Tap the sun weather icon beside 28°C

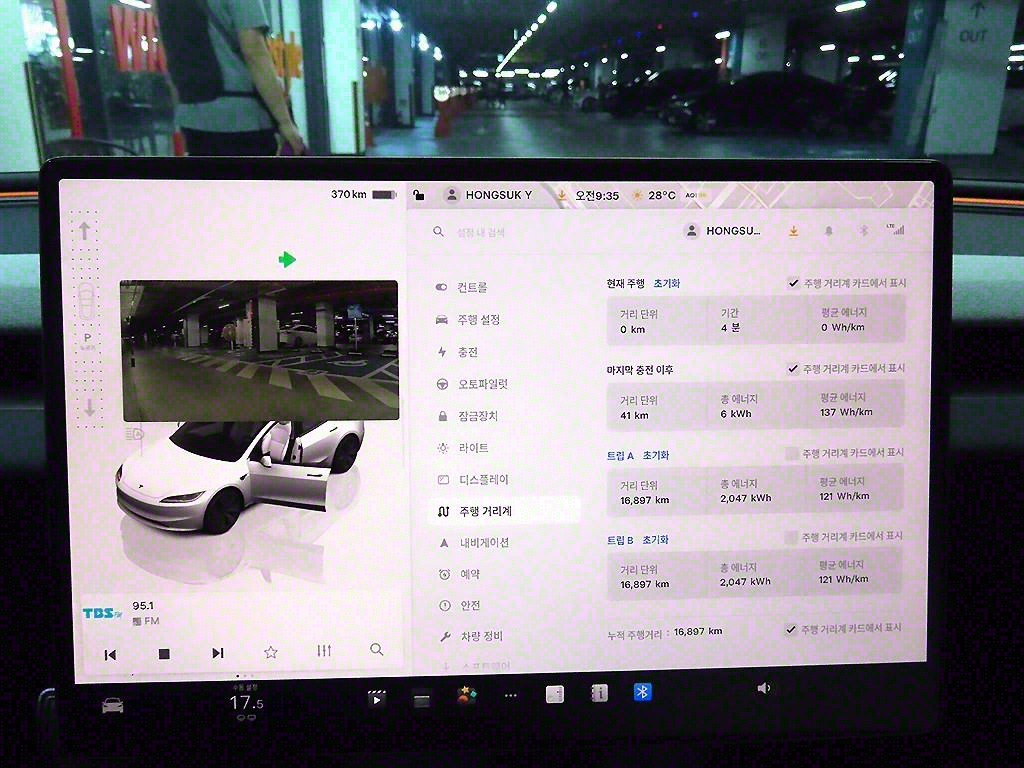point(637,195)
